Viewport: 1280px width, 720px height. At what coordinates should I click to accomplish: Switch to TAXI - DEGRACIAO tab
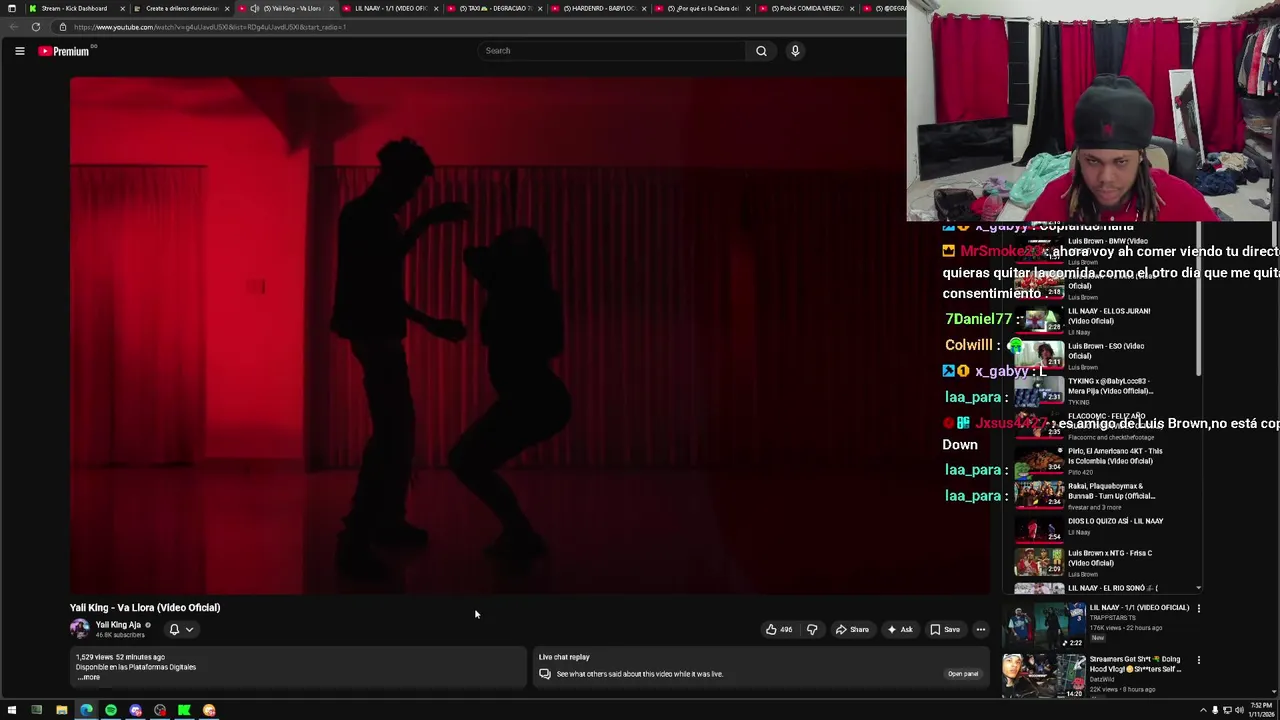click(x=494, y=8)
